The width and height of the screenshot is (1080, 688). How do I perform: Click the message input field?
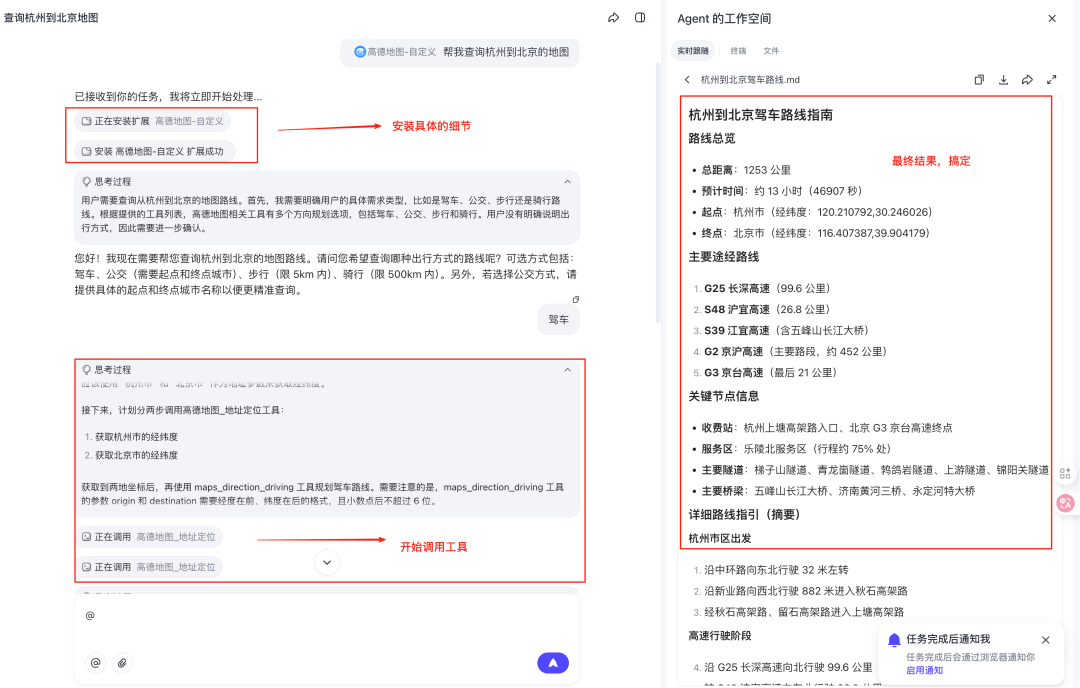[x=327, y=616]
